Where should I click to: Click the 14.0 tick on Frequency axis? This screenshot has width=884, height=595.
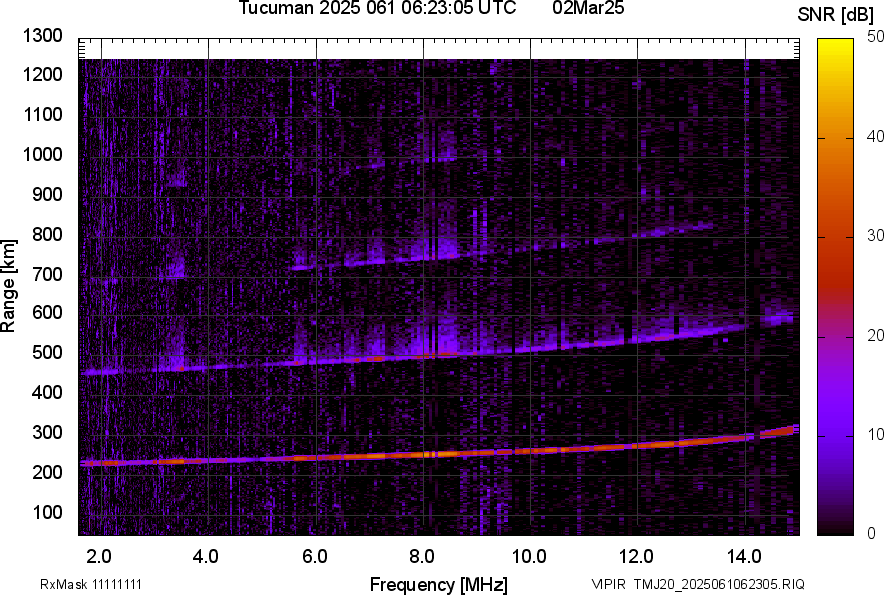[745, 555]
